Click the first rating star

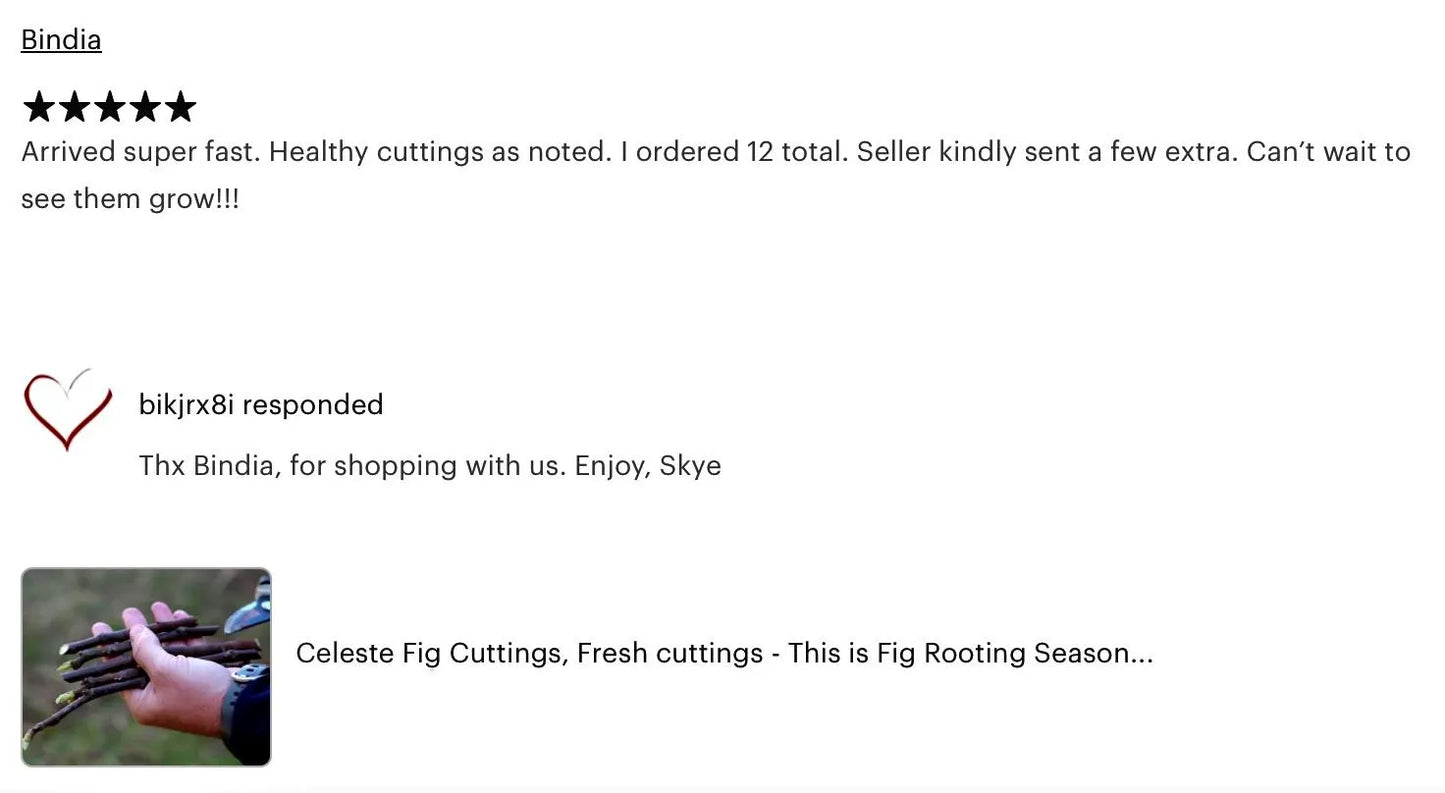(x=38, y=107)
